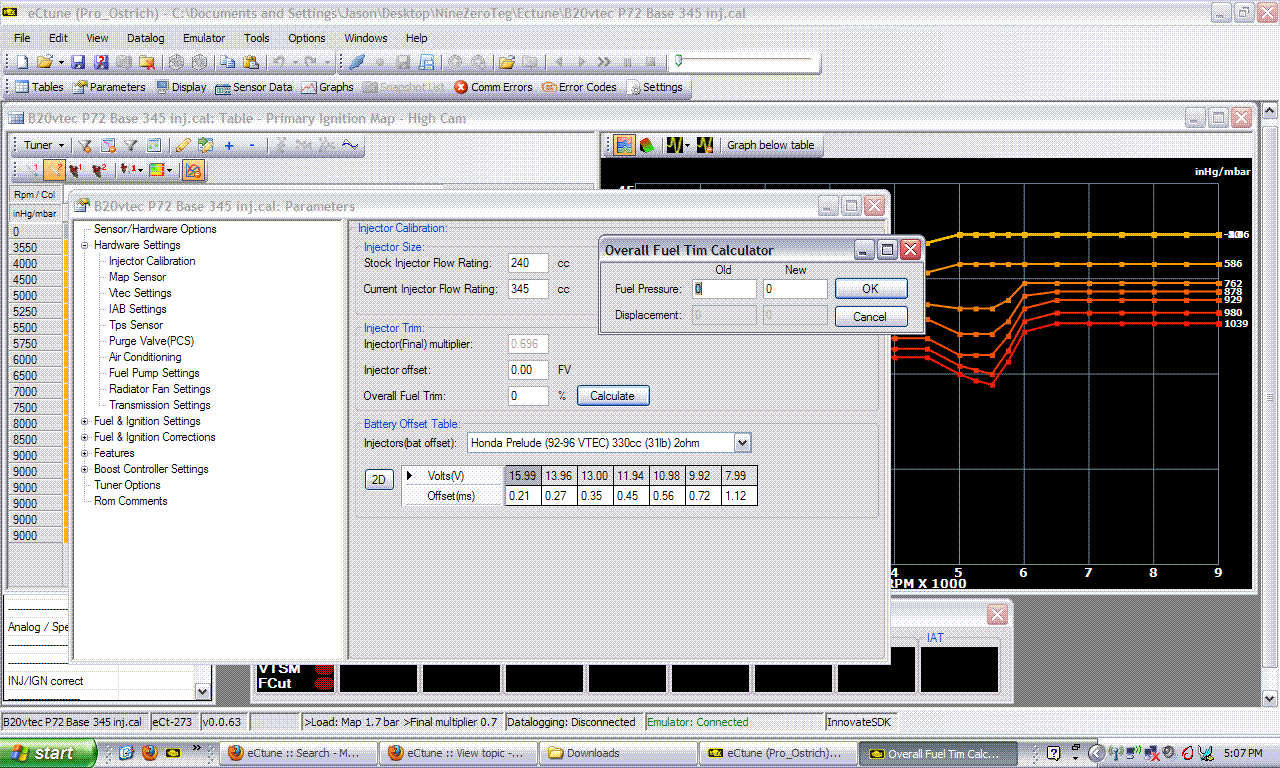Open Error Codes view
Viewport: 1280px width, 768px height.
(x=579, y=87)
